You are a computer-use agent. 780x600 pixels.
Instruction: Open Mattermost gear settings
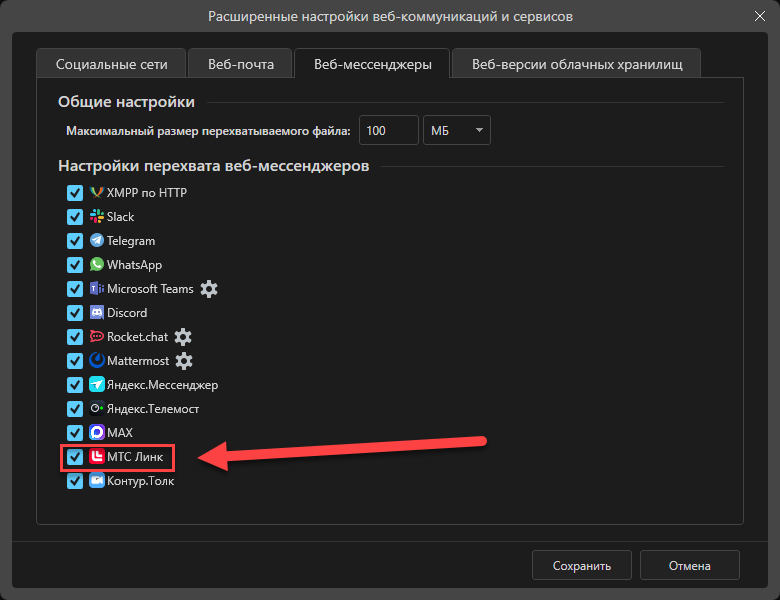coord(184,361)
